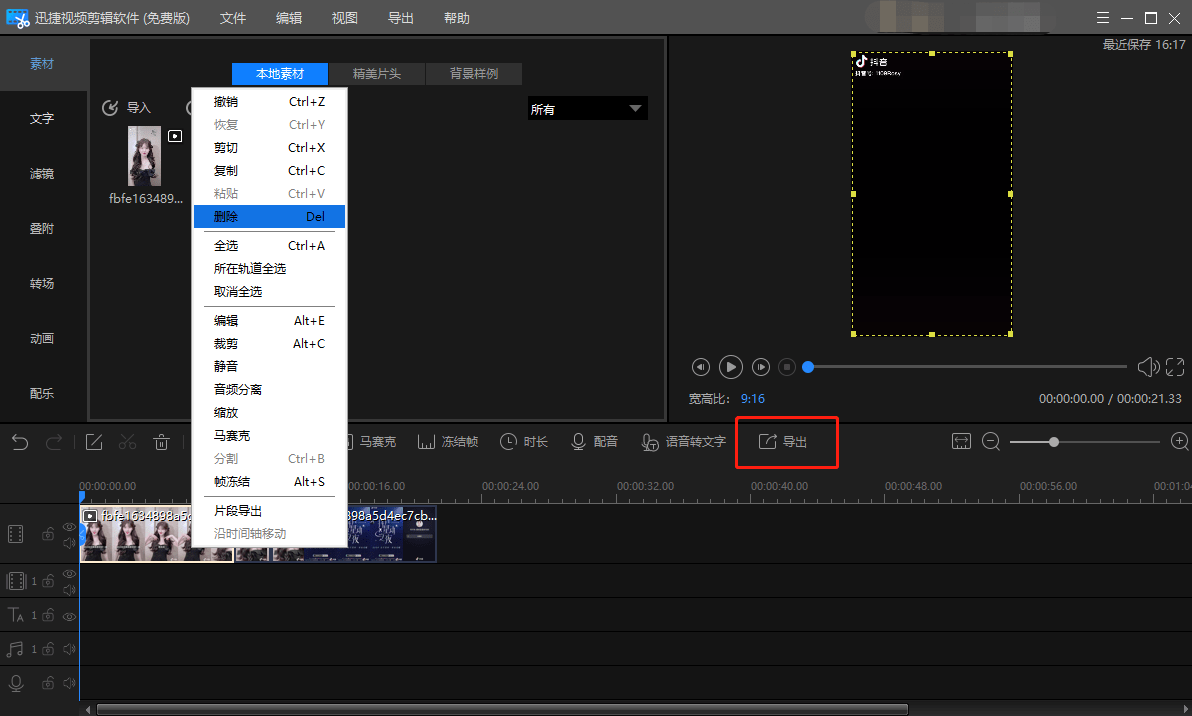Toggle main video track visibility eye
This screenshot has width=1192, height=716.
point(69,527)
